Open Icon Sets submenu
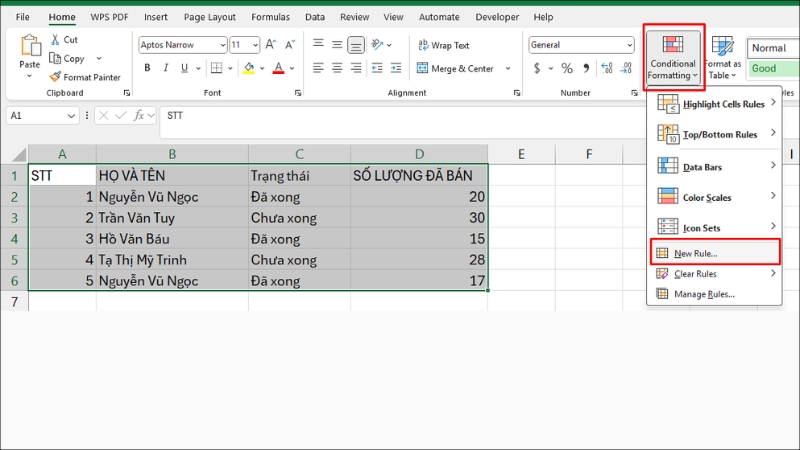Viewport: 800px width, 450px height. (714, 228)
